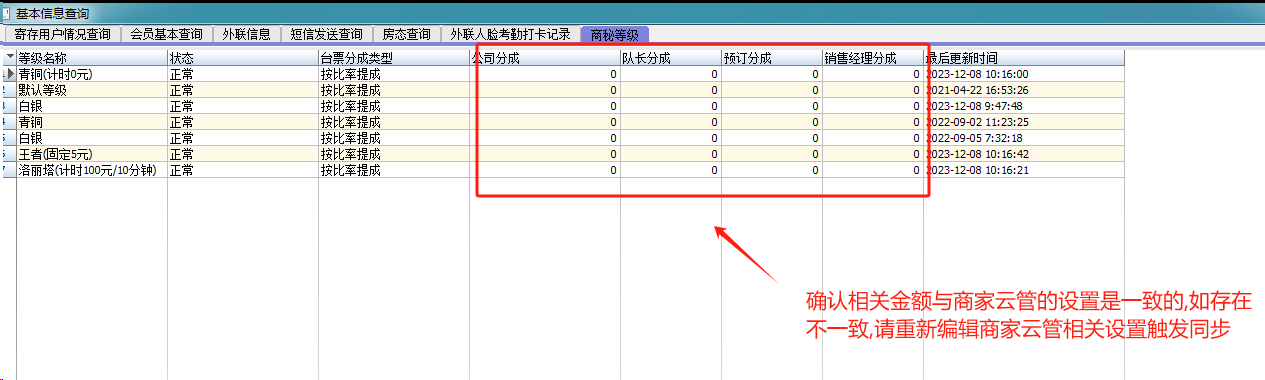1265x380 pixels.
Task: Click timestamp 2022-09-02 11:23:25
Action: 978,122
